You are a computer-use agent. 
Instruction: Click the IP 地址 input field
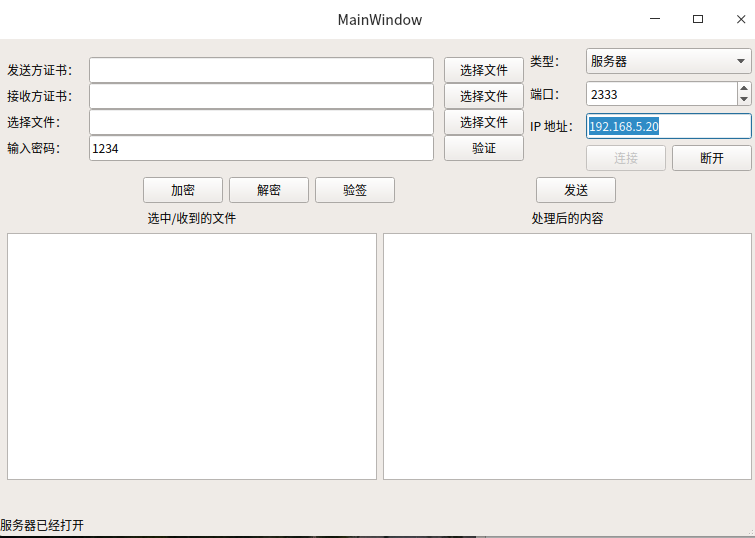point(669,126)
